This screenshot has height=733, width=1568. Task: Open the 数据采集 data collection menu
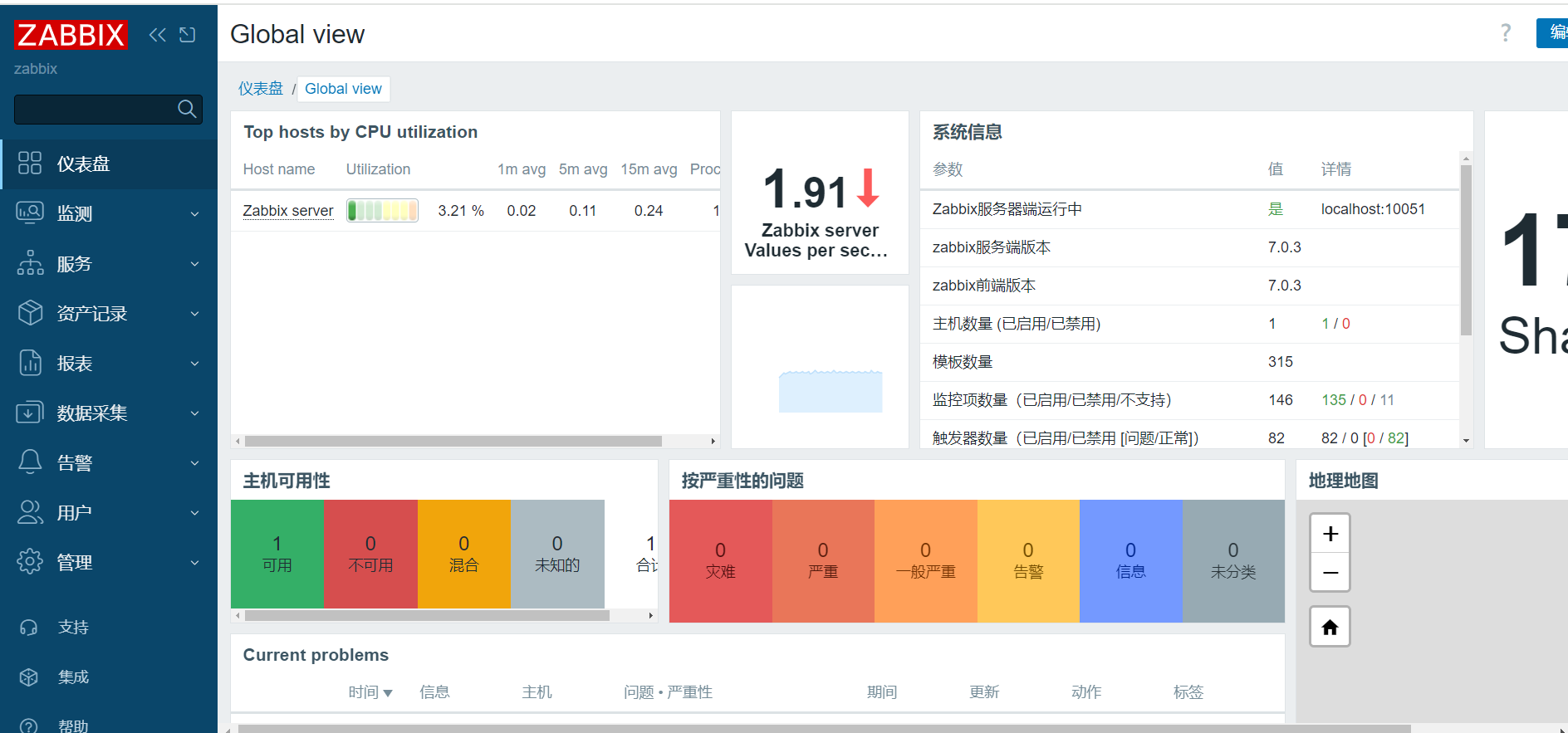[x=109, y=413]
